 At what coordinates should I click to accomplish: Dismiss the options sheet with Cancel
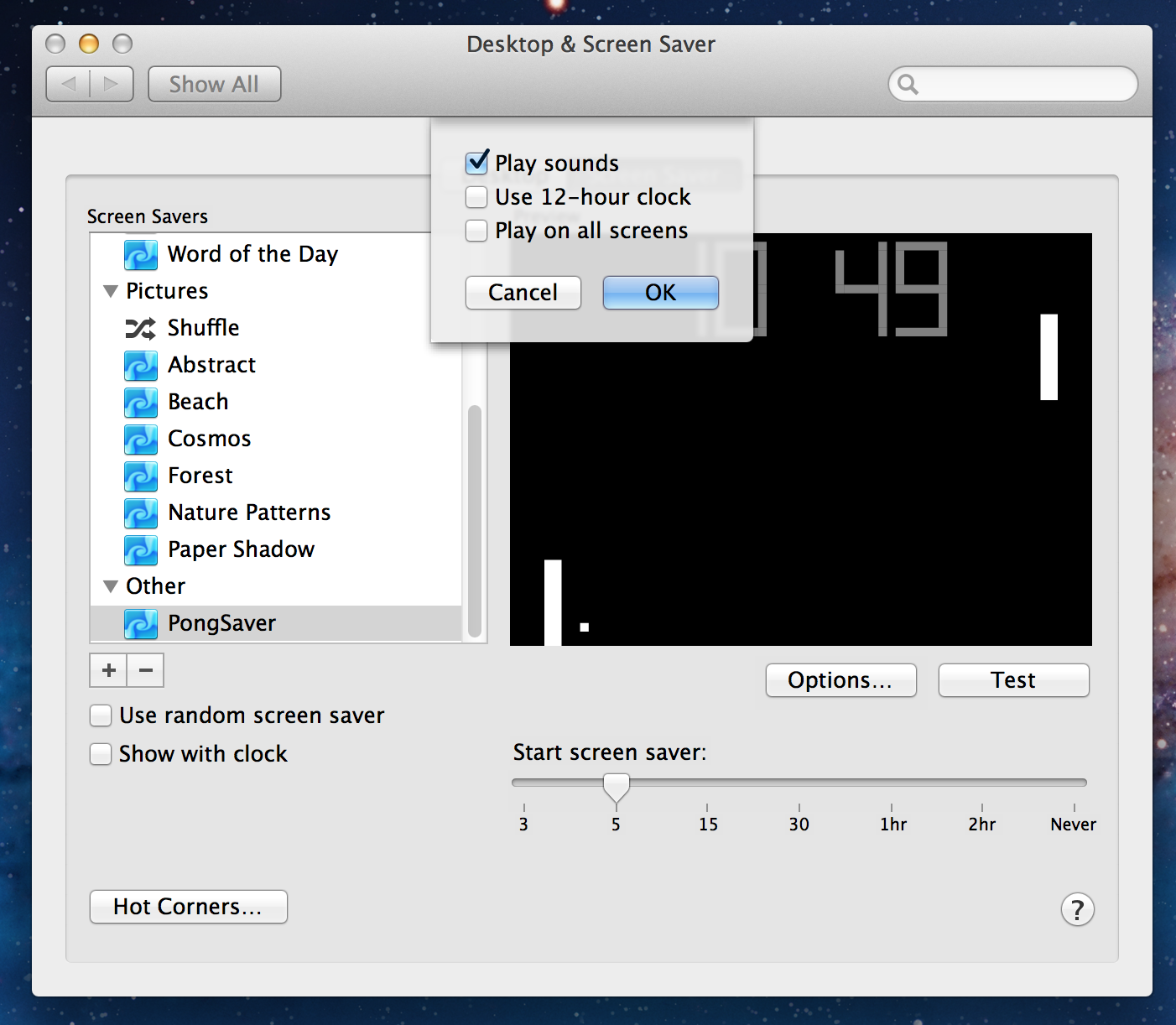coord(523,293)
